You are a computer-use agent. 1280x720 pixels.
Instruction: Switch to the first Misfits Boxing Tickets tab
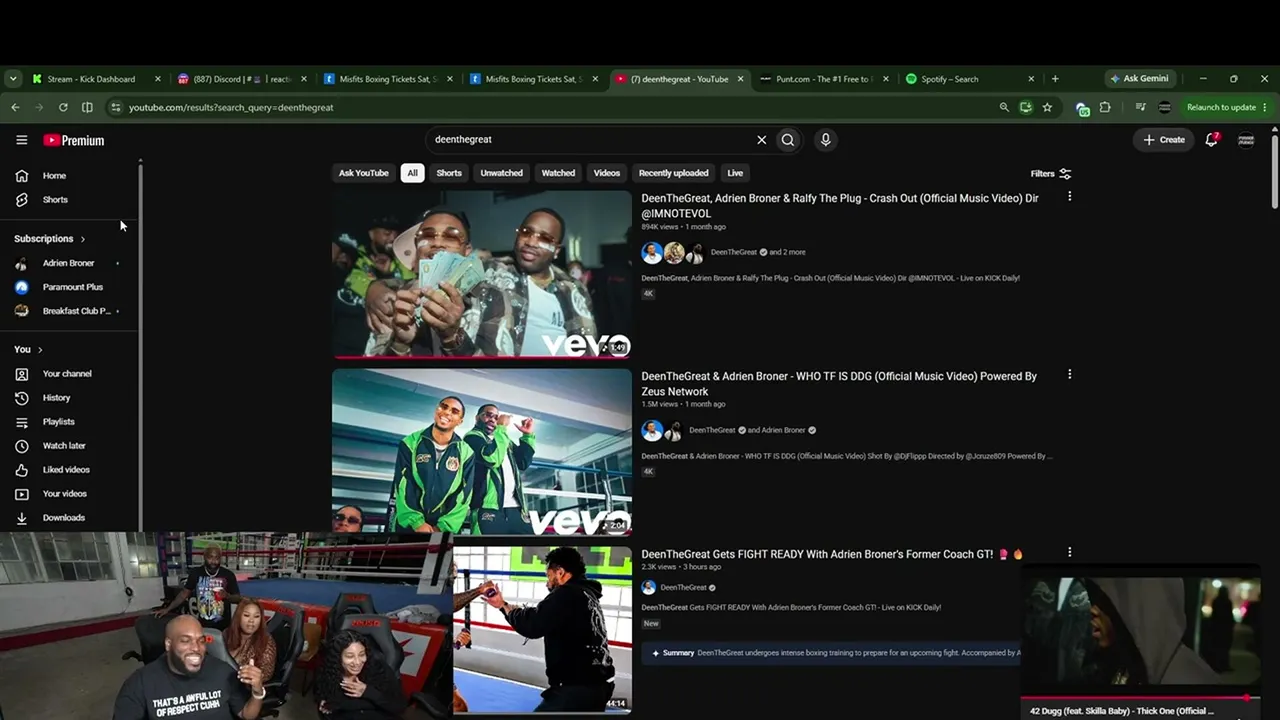(388, 79)
